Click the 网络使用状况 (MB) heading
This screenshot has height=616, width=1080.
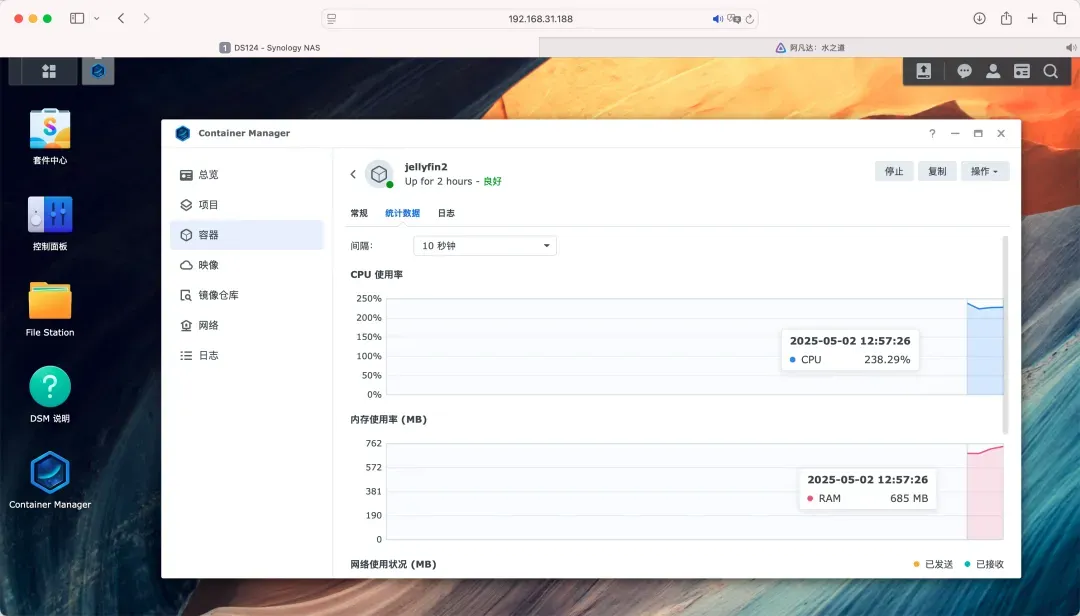tap(393, 564)
